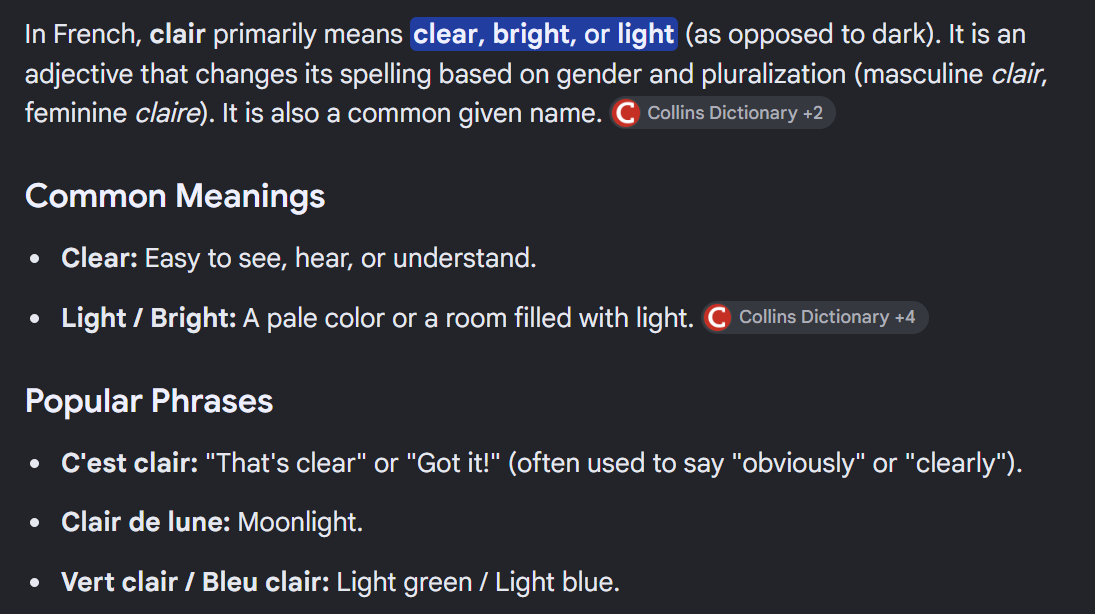Image resolution: width=1095 pixels, height=614 pixels.
Task: Click the red Collins logo beside '+4'
Action: coord(717,318)
